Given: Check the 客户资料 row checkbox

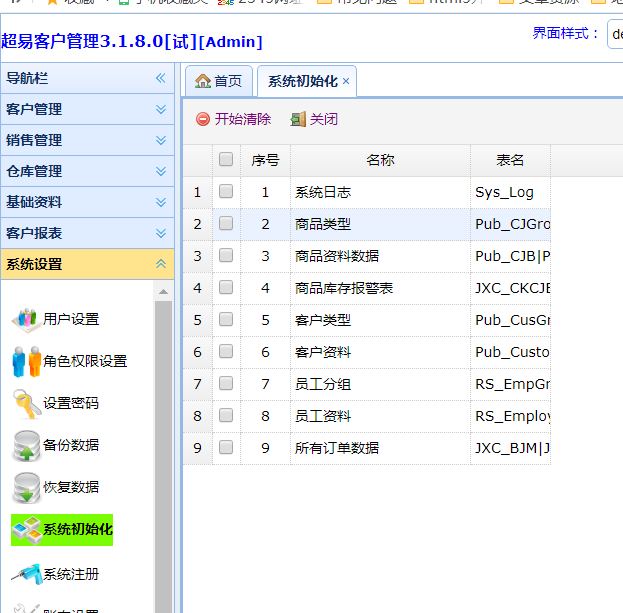Looking at the screenshot, I should (x=226, y=351).
